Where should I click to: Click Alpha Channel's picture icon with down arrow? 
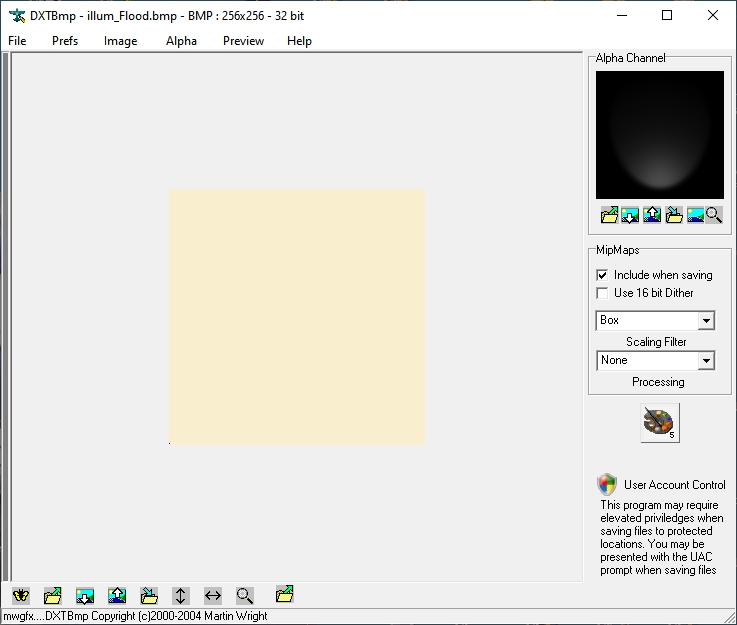click(x=630, y=215)
